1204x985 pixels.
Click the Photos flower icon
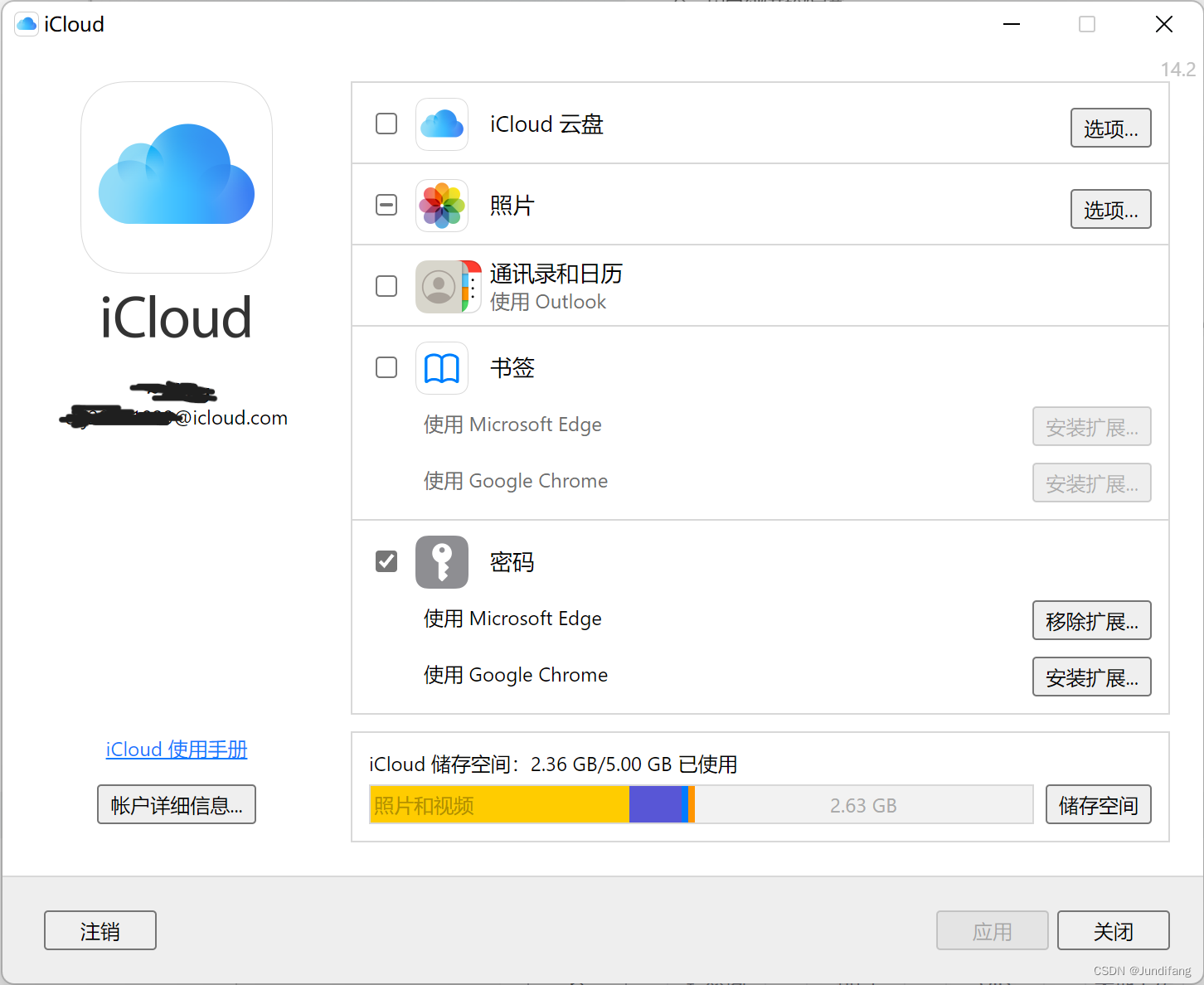tap(442, 206)
